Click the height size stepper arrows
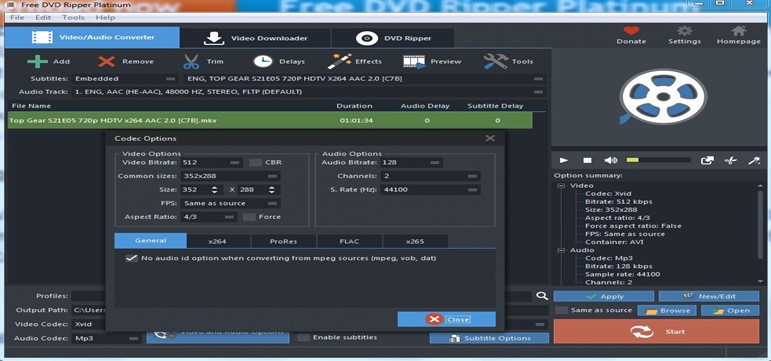 coord(271,190)
